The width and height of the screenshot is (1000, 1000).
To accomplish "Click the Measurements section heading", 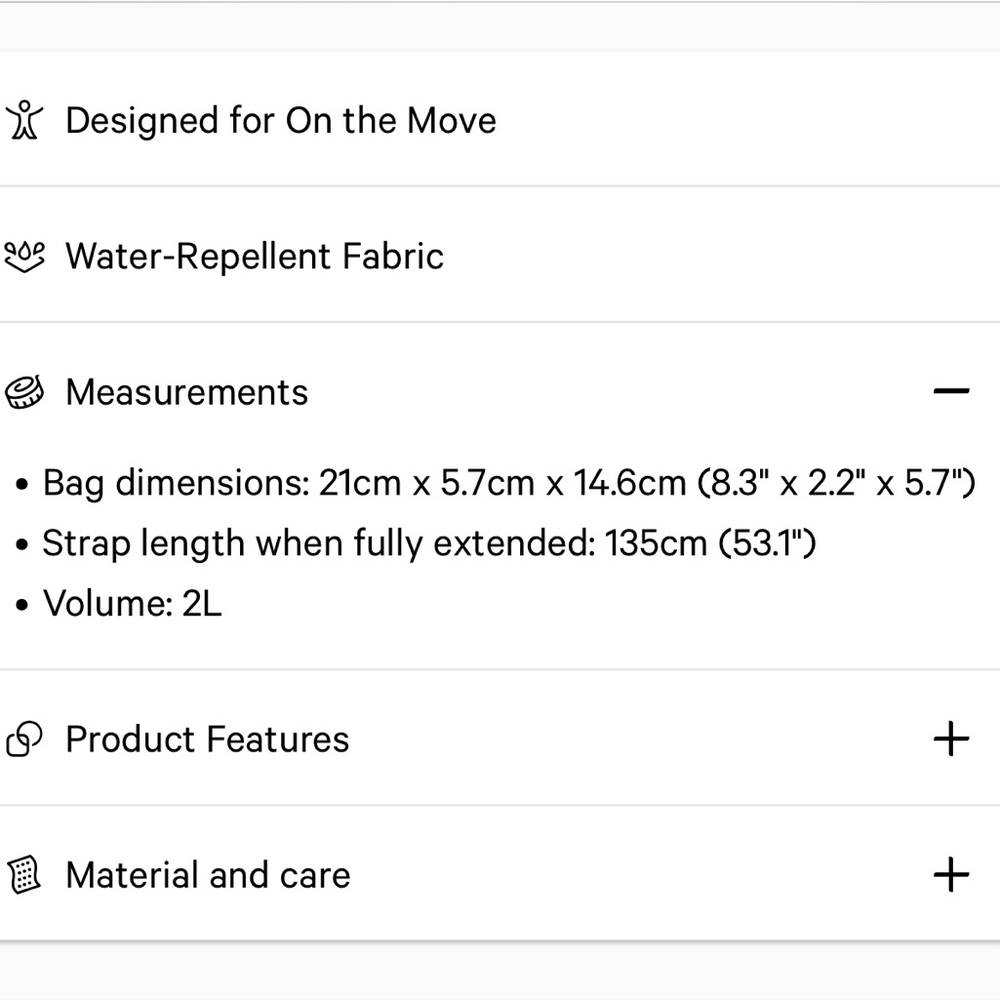I will [x=187, y=392].
